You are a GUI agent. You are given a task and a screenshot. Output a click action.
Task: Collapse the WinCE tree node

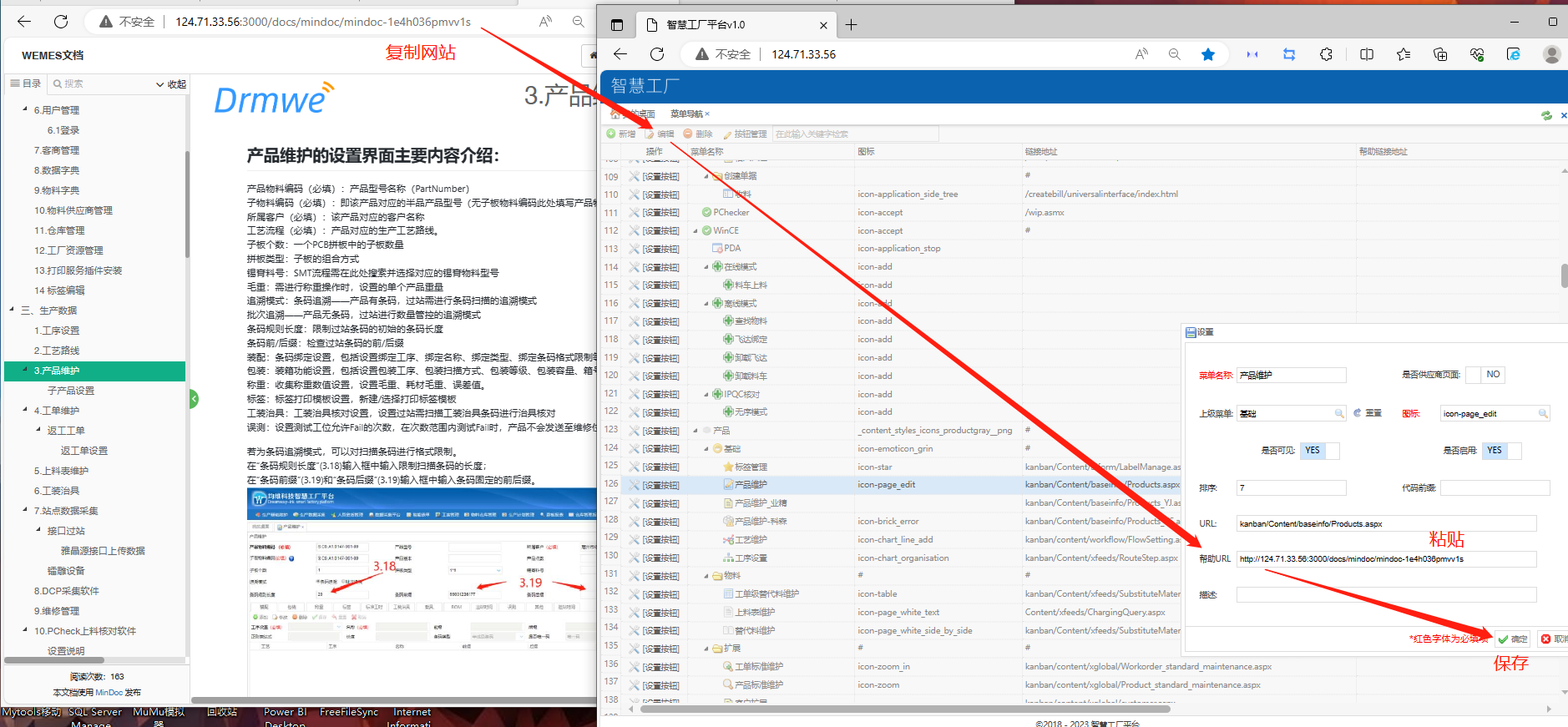click(x=695, y=231)
